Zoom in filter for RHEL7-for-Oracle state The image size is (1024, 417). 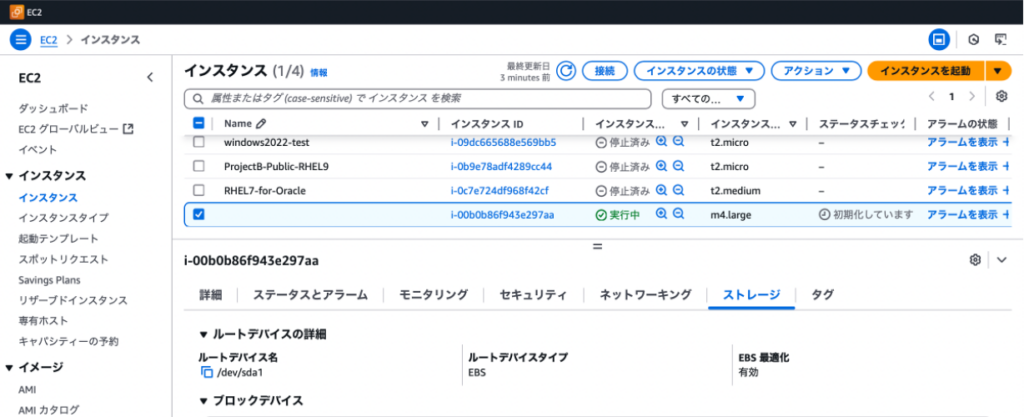point(662,191)
